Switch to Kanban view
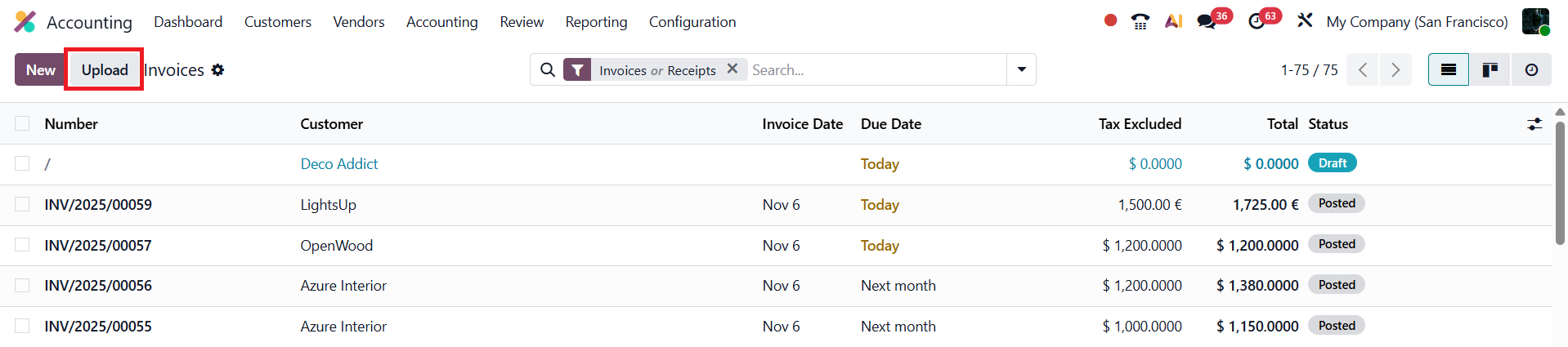 (x=1490, y=70)
